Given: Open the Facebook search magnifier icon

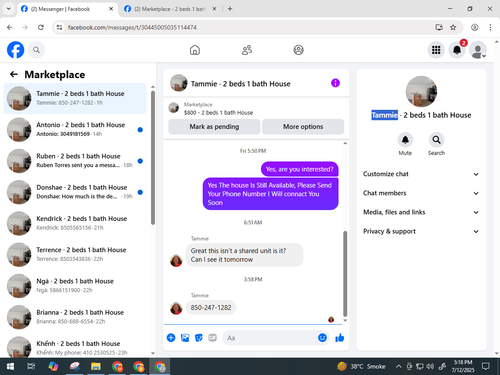Looking at the screenshot, I should 36,50.
